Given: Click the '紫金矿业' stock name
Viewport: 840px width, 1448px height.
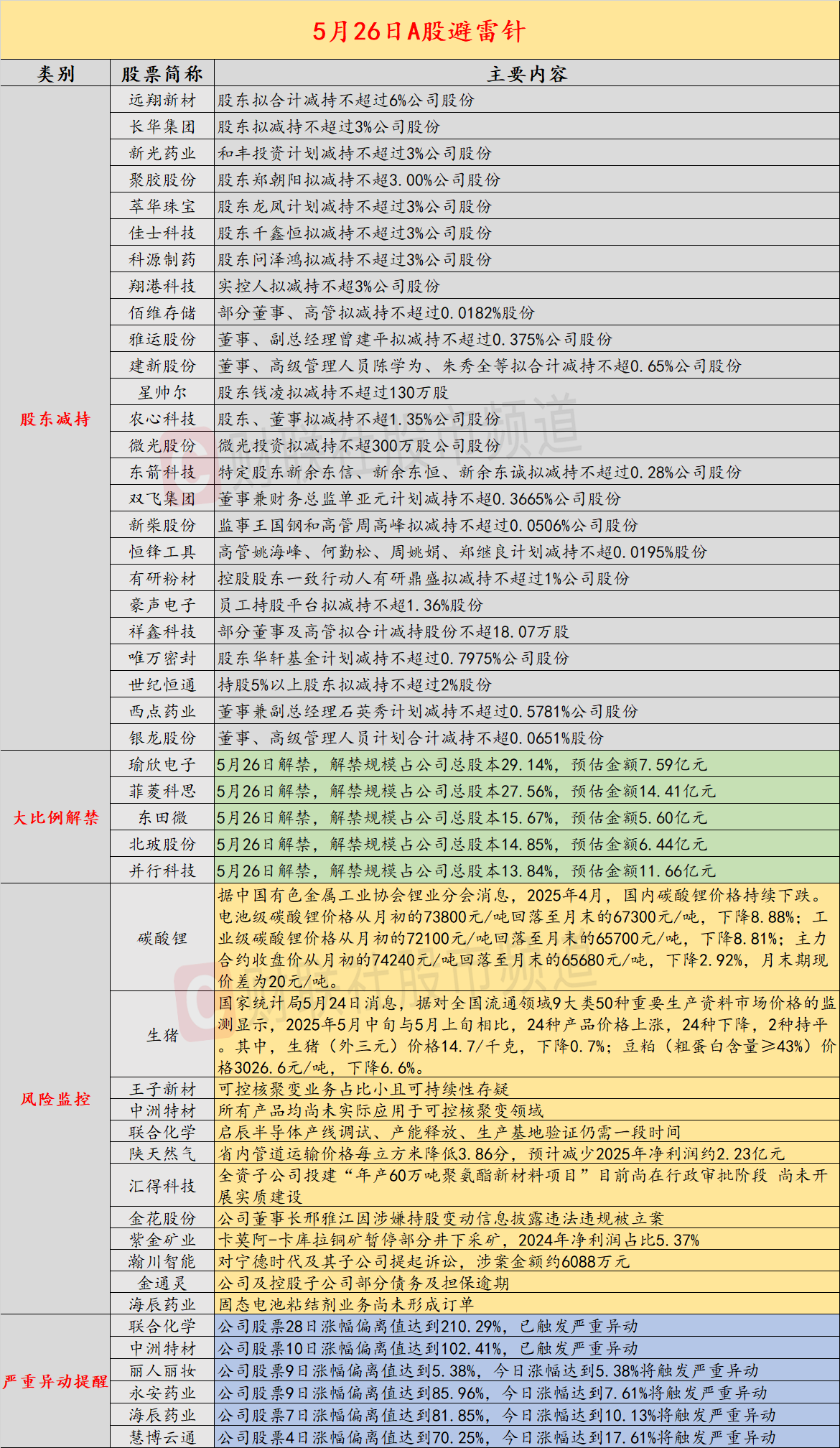Looking at the screenshot, I should click(162, 1240).
